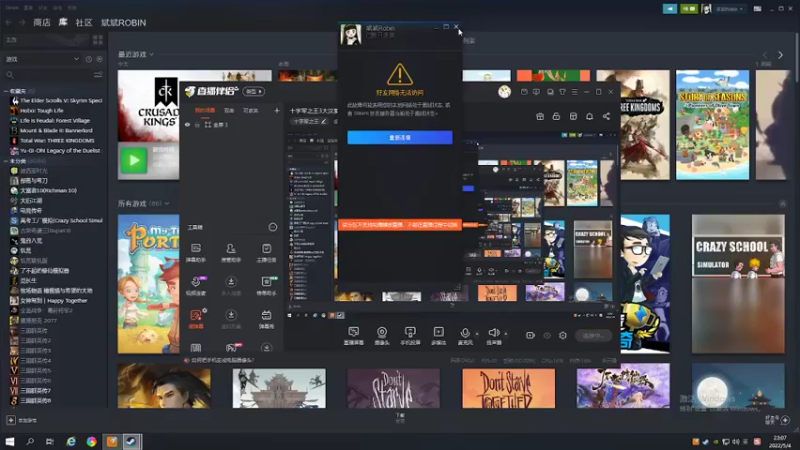Screen dimensions: 800x450
Task: Open the 库 (Library) menu in Steam
Action: click(63, 22)
